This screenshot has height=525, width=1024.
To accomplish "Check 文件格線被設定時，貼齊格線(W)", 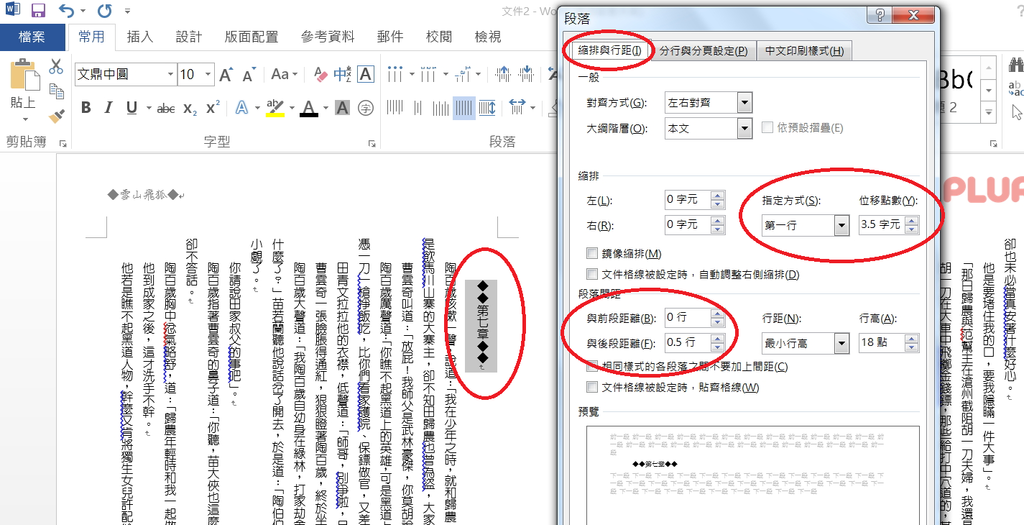I will tap(592, 388).
